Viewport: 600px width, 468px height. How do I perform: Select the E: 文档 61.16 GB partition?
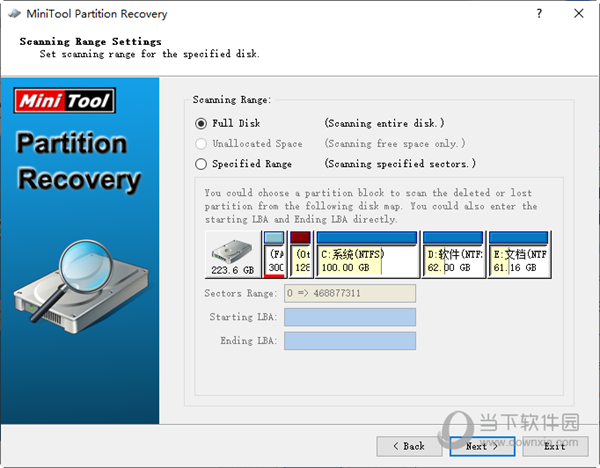pos(519,254)
